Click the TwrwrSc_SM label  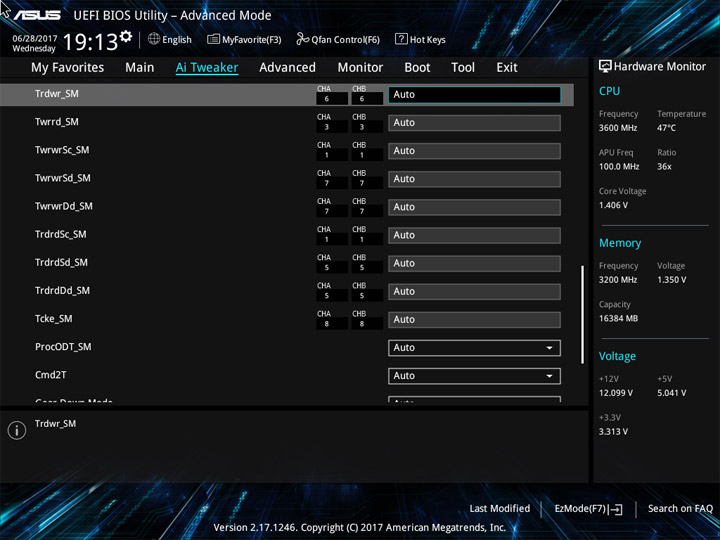click(62, 150)
